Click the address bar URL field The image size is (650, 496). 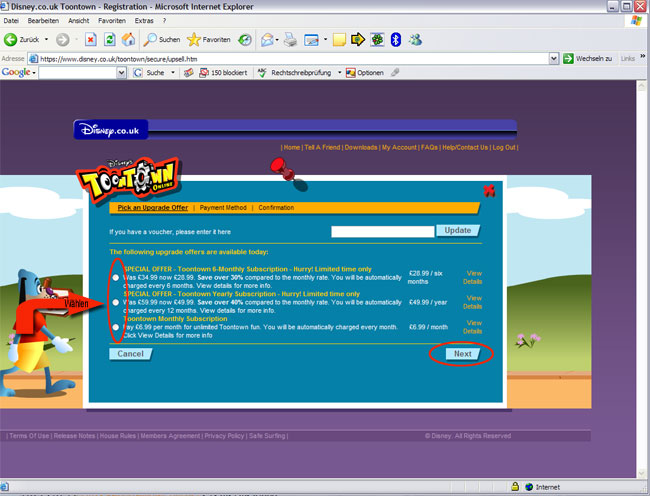tap(289, 59)
